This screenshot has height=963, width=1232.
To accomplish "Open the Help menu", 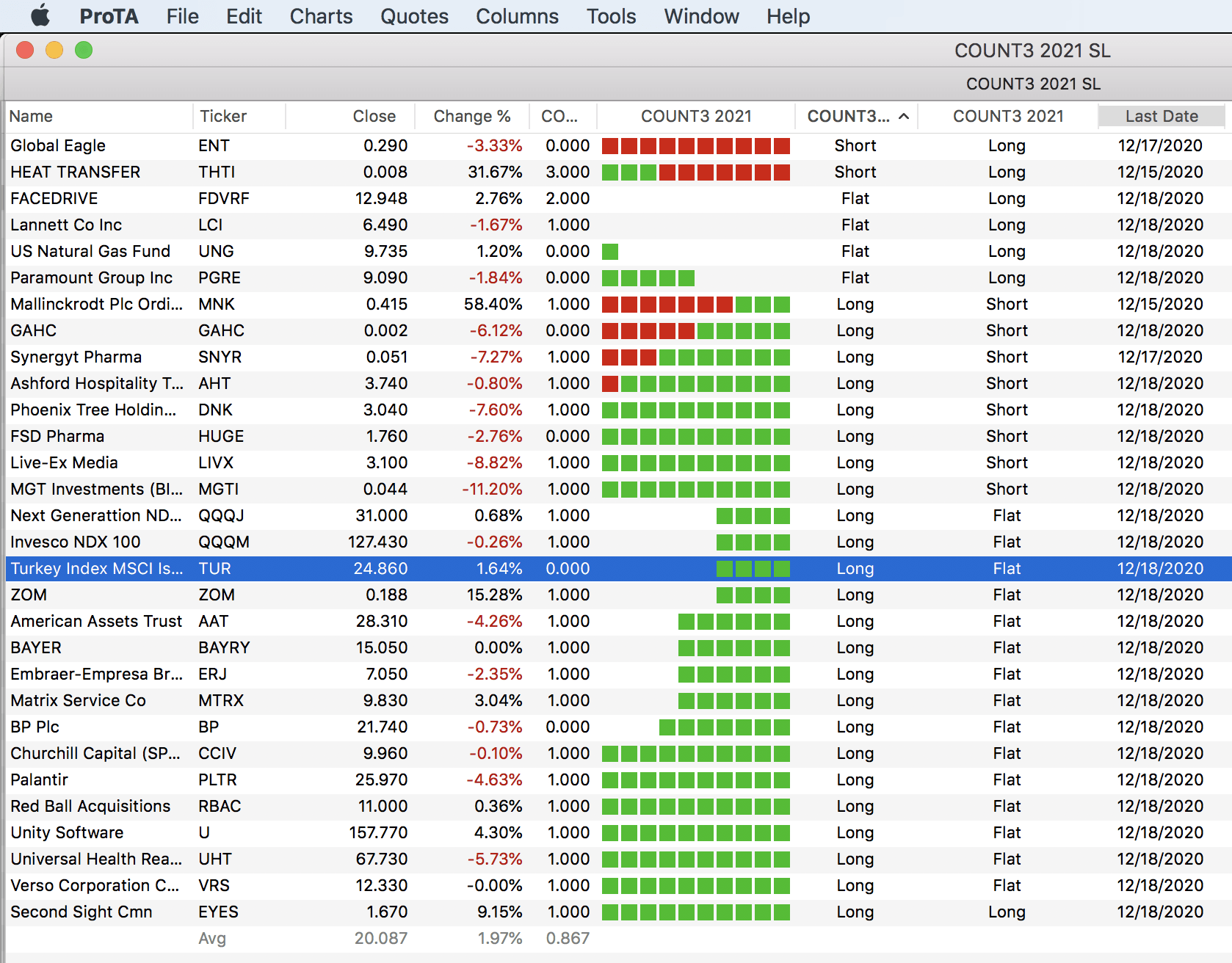I will [x=788, y=16].
